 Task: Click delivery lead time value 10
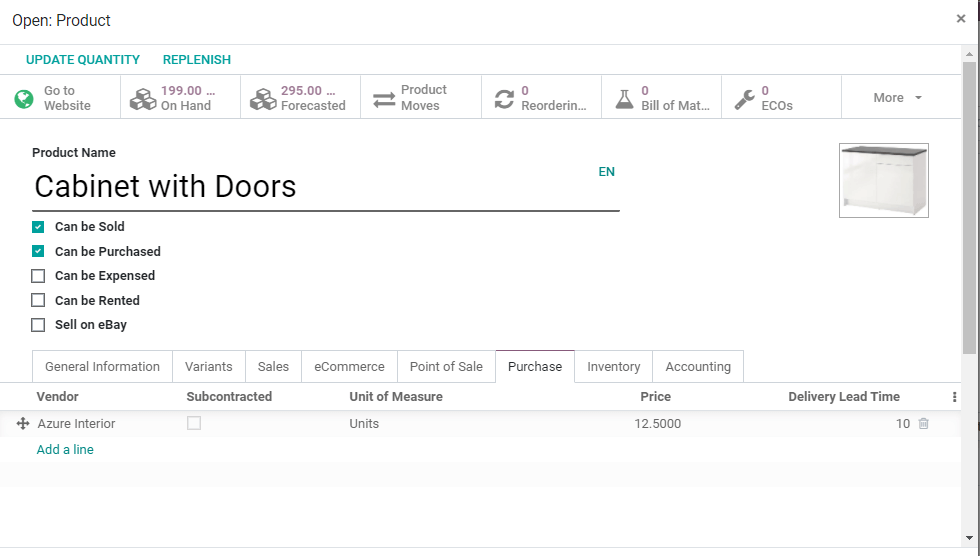(902, 424)
